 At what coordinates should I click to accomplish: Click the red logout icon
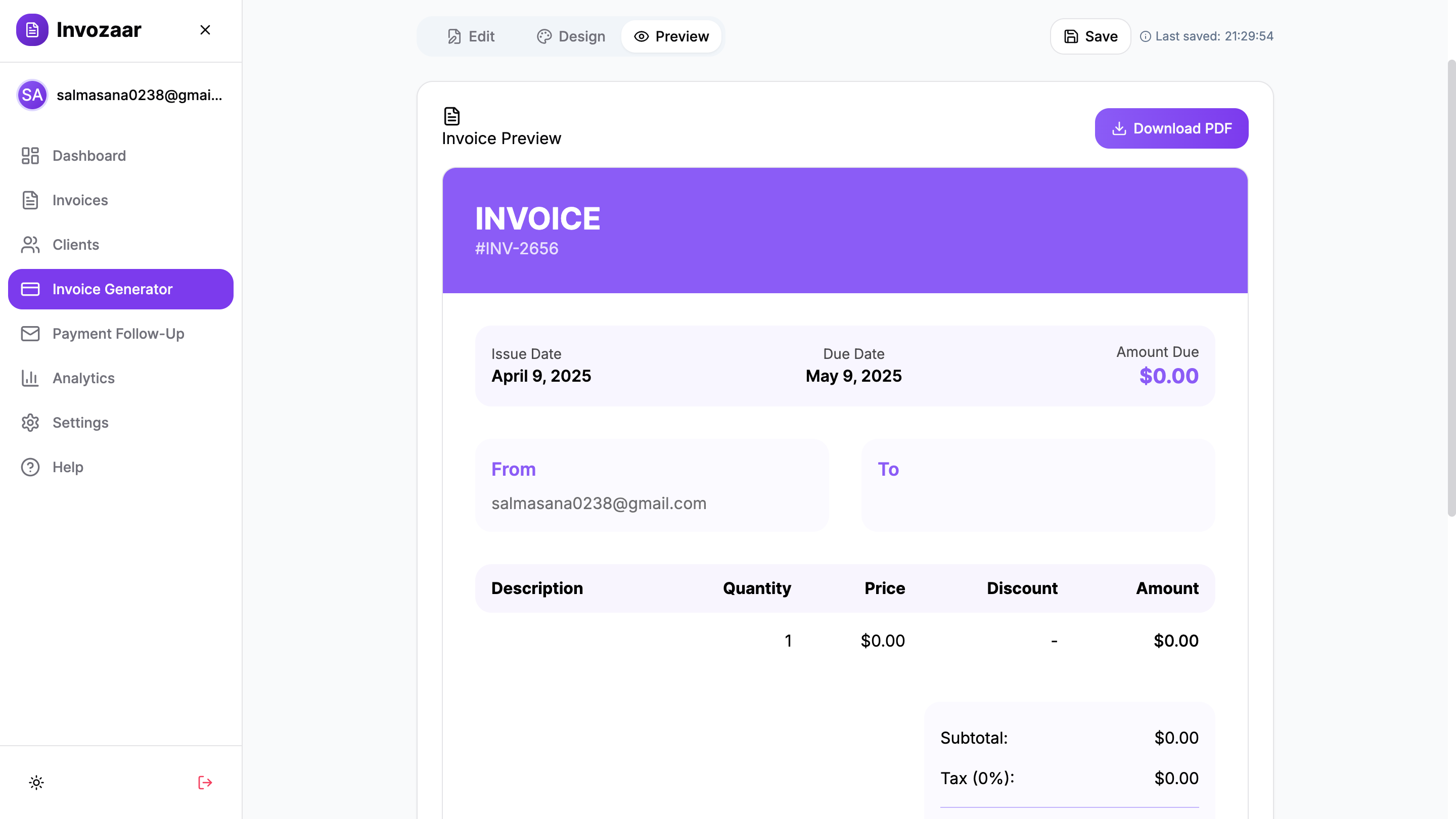pos(205,782)
